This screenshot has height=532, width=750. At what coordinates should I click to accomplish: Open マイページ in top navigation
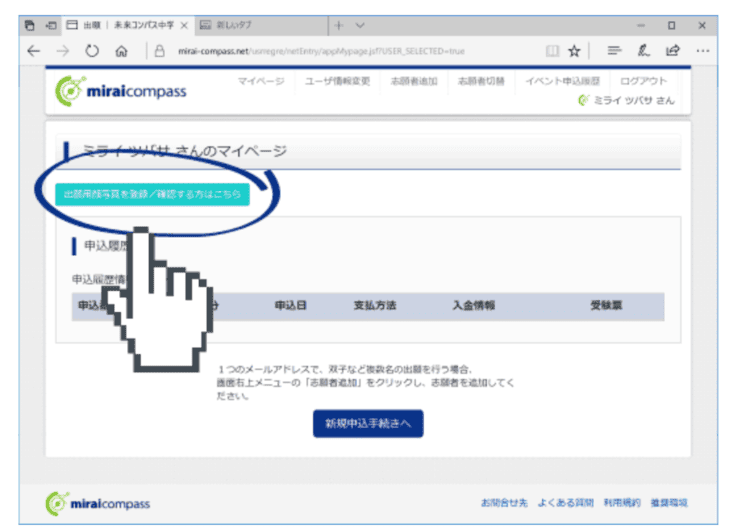(x=261, y=81)
